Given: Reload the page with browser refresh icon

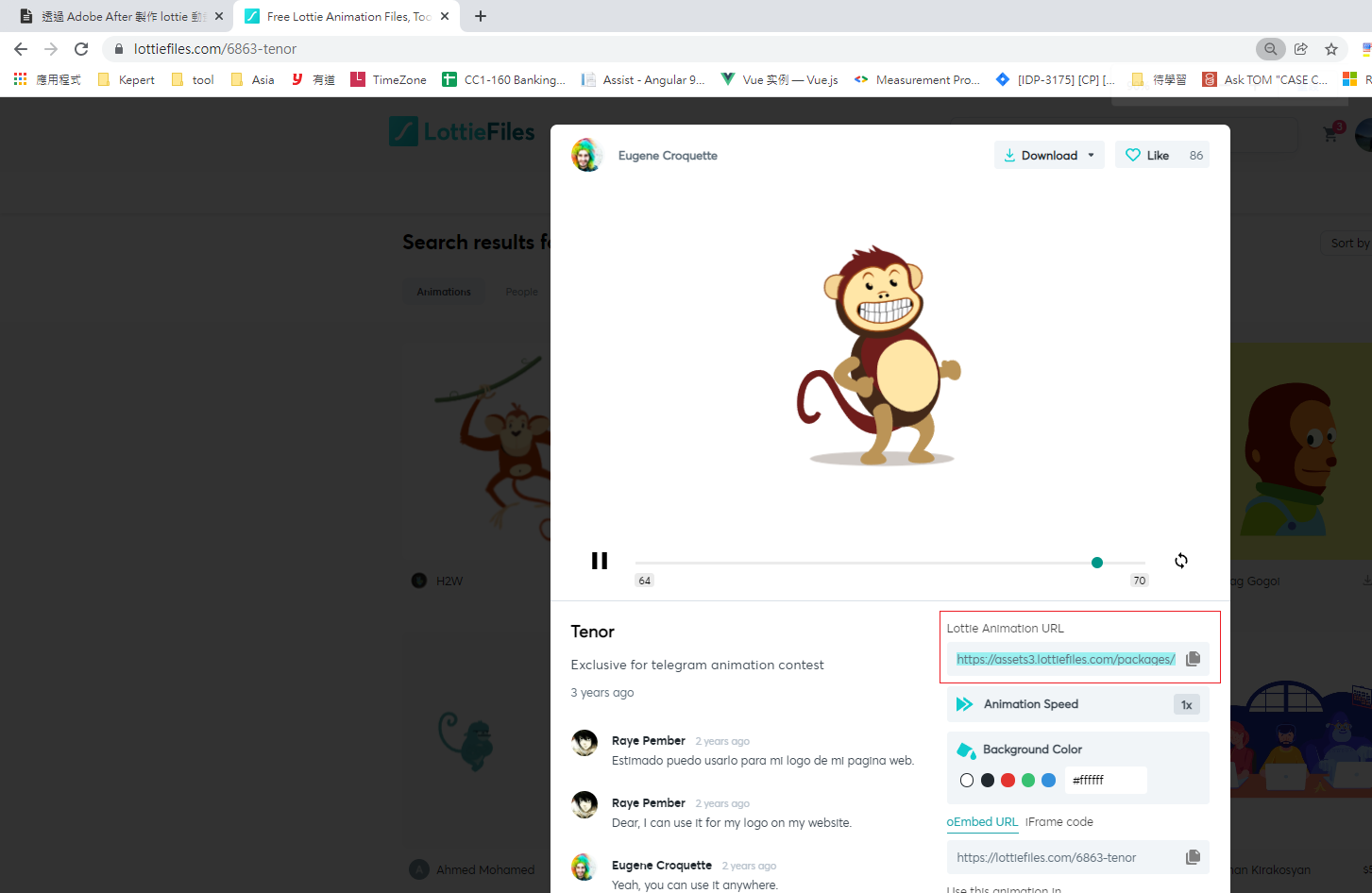Looking at the screenshot, I should coord(81,49).
